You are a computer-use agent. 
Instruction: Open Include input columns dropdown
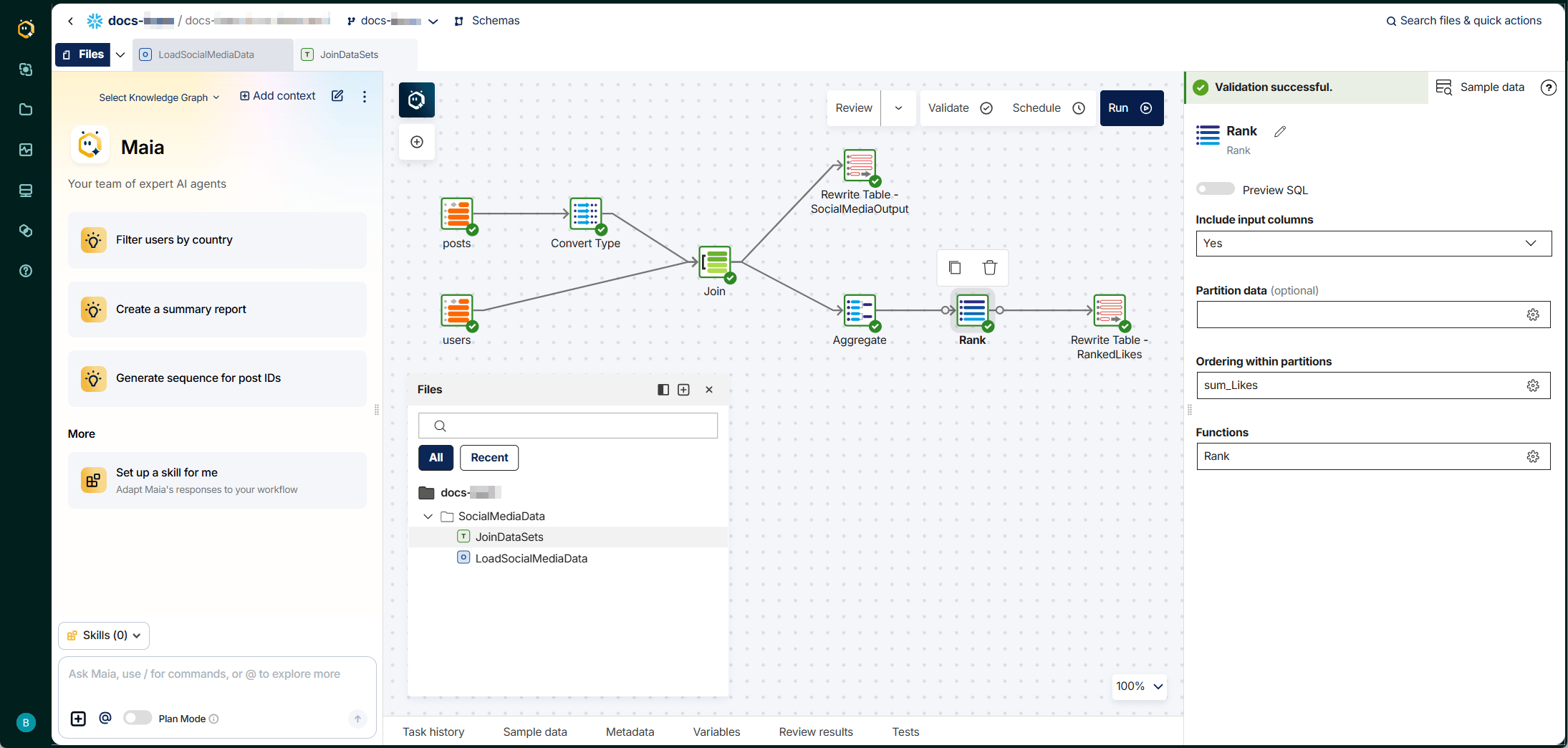1373,244
